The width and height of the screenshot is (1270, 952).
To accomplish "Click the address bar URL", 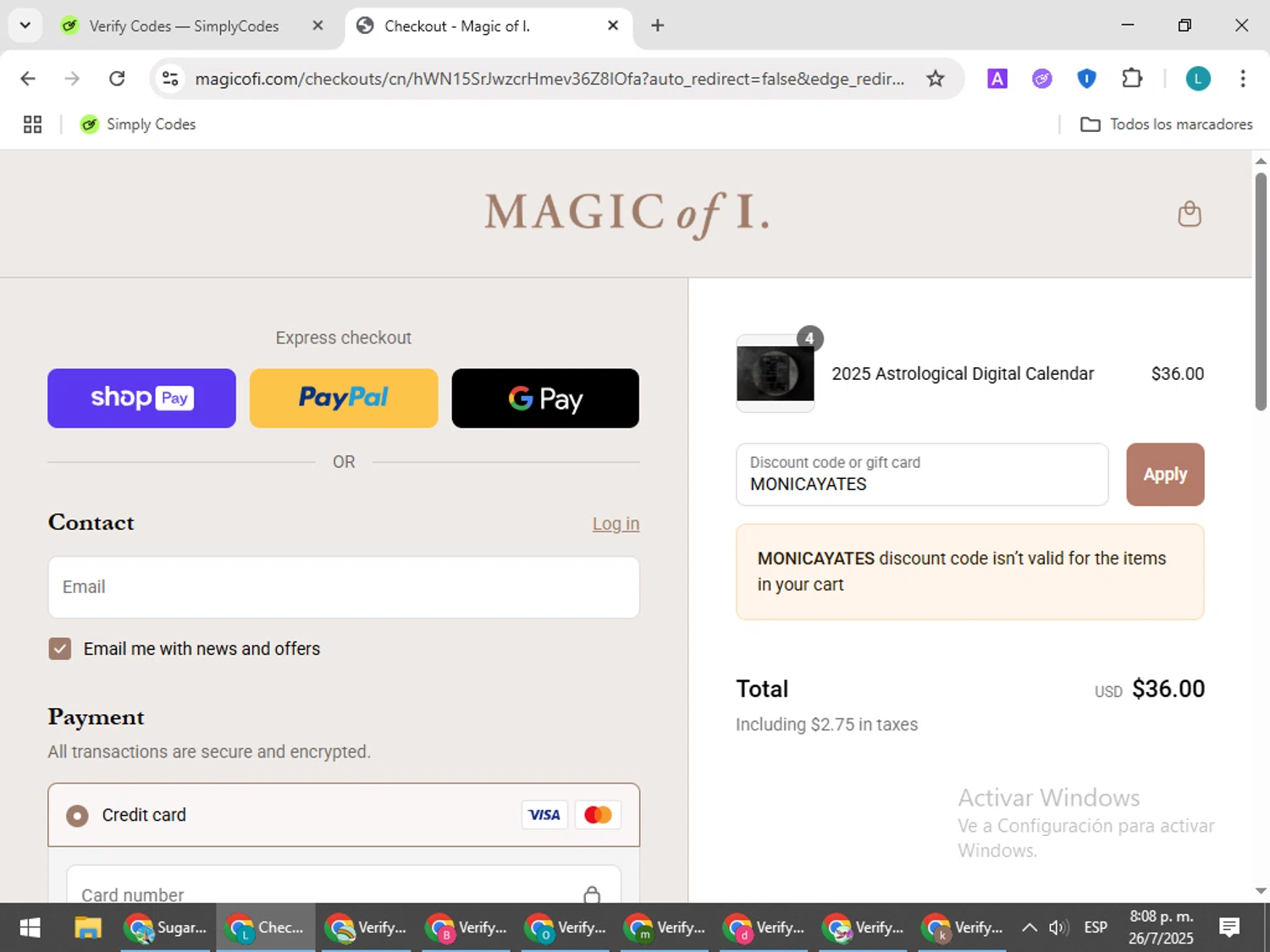I will point(549,79).
